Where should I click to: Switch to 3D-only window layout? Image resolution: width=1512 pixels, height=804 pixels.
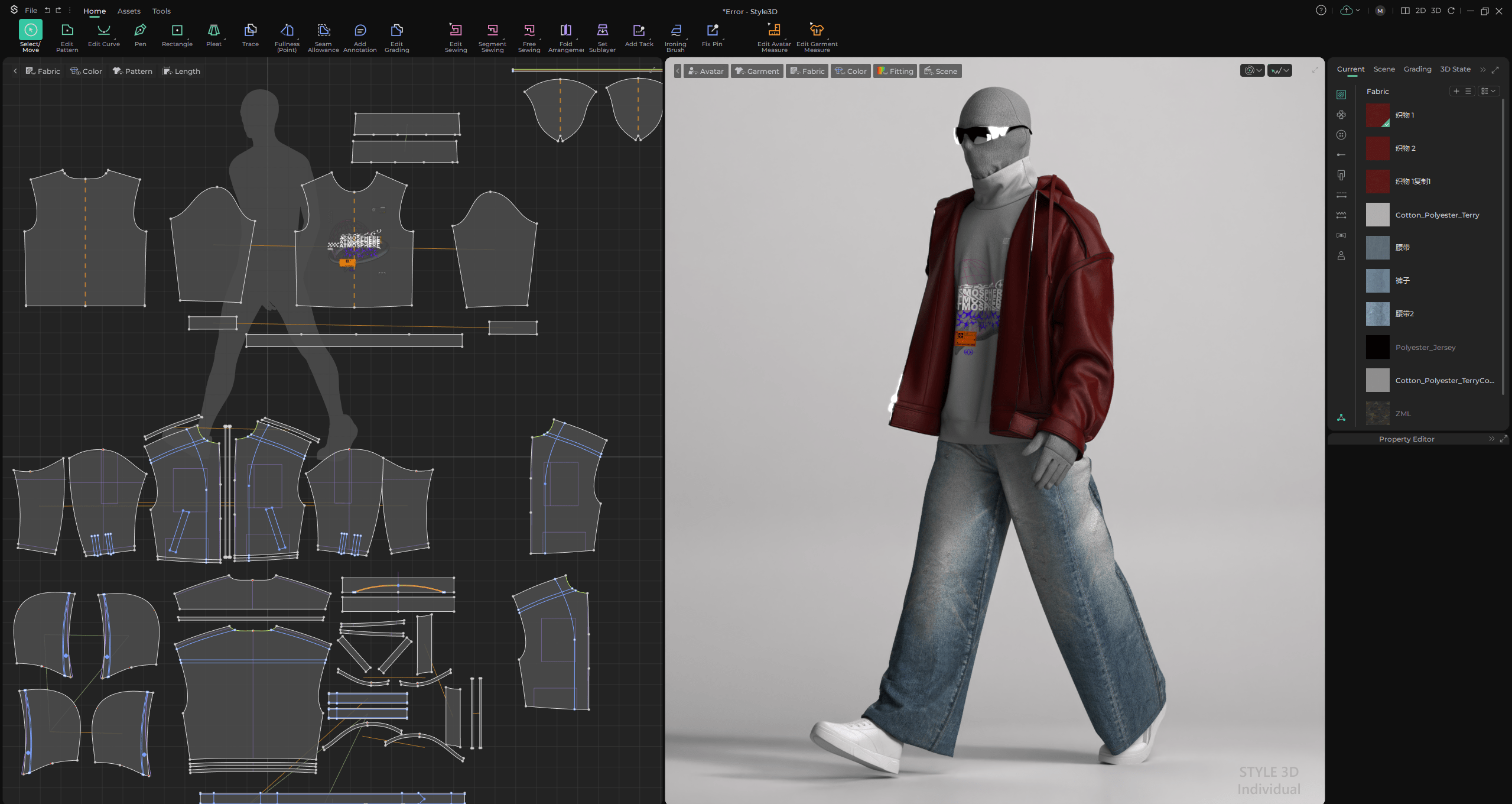point(1435,11)
